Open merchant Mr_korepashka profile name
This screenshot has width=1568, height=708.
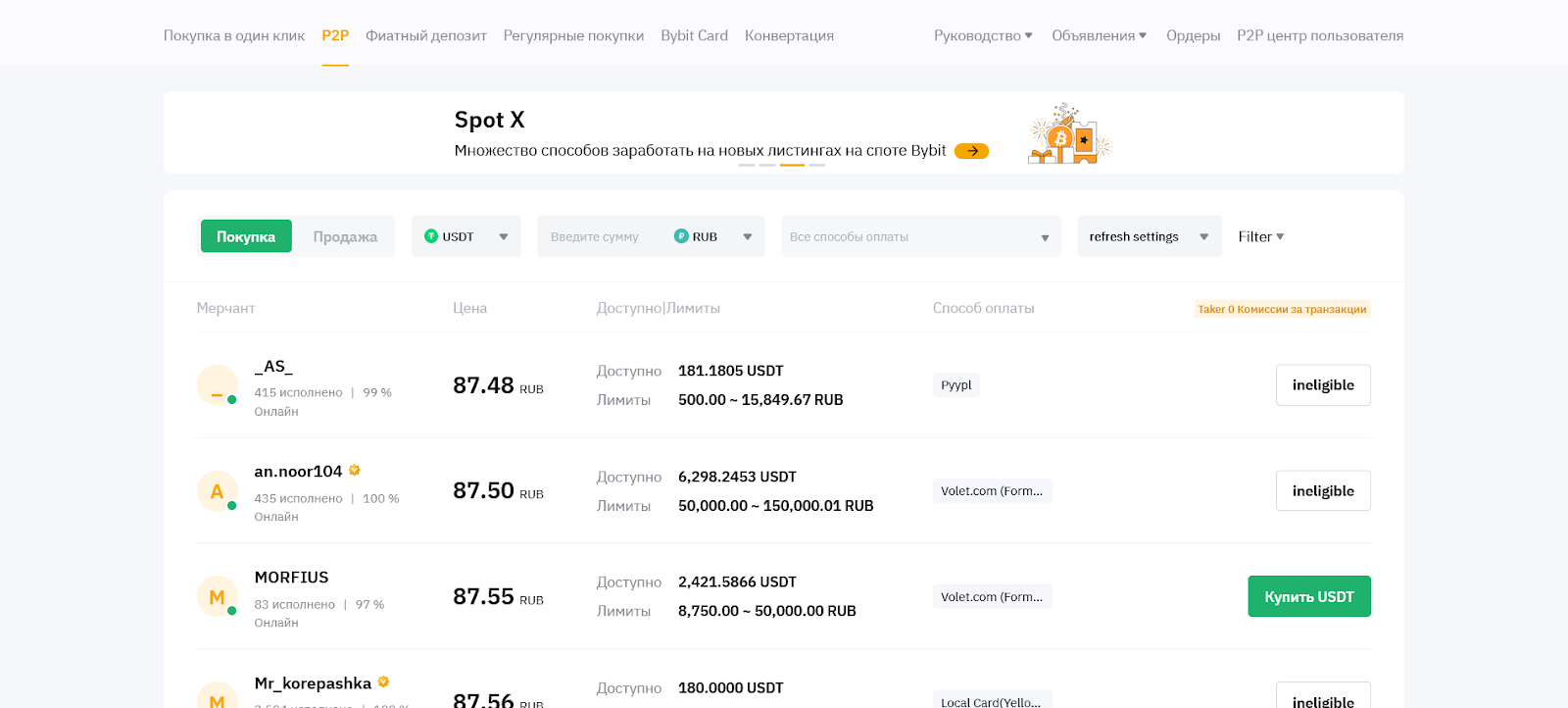(x=313, y=683)
